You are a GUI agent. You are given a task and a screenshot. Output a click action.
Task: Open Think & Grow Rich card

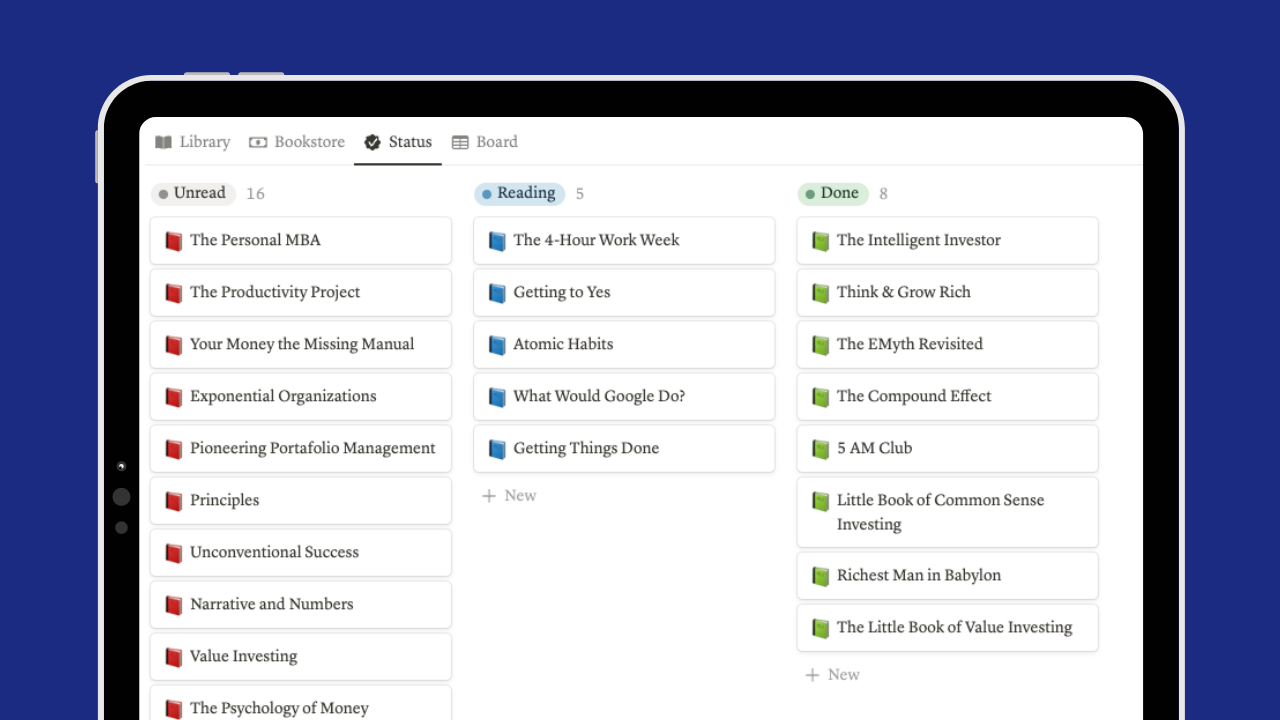[948, 293]
